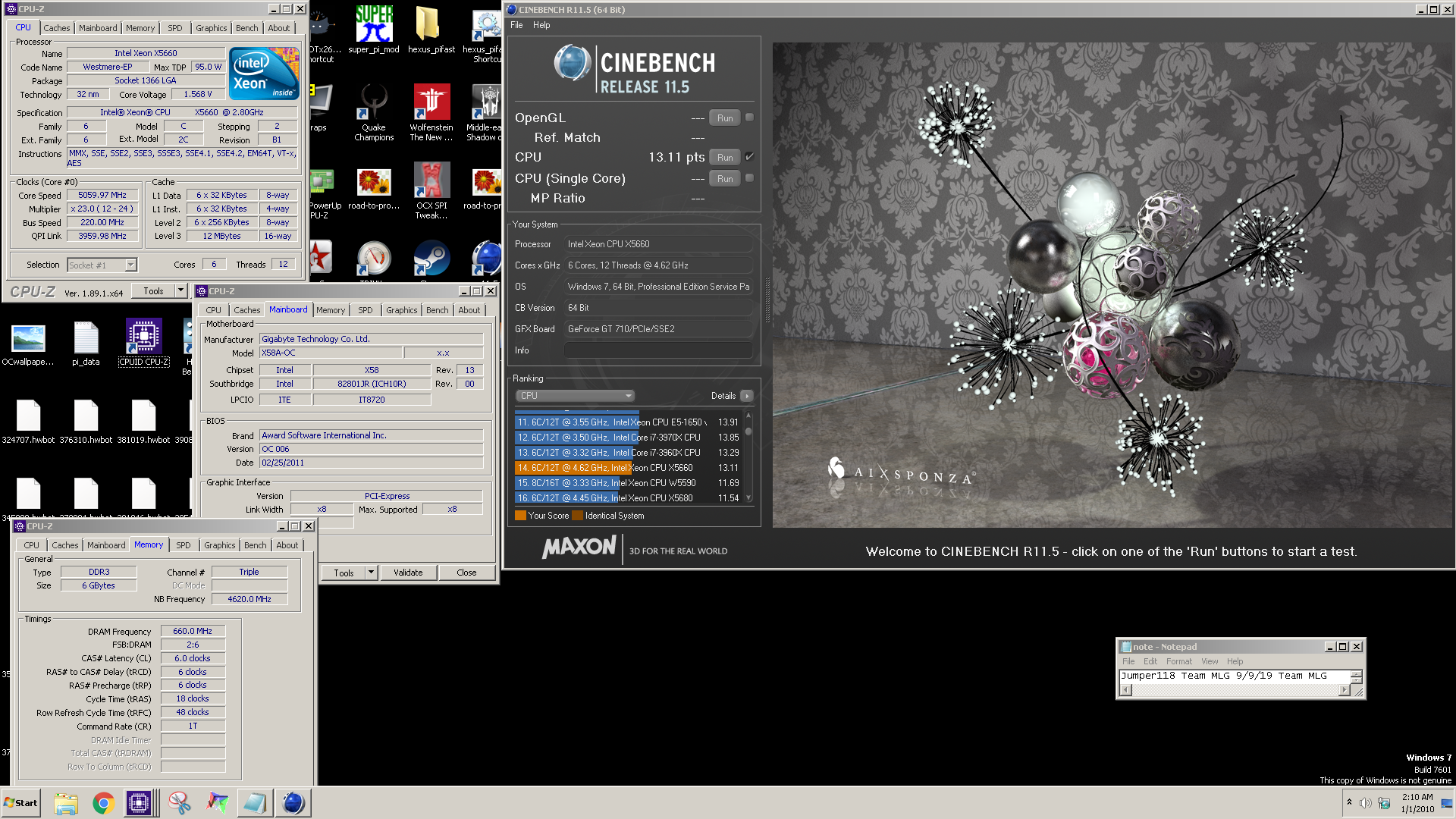Viewport: 1456px width, 819px height.
Task: Open Cinebench File menu
Action: (x=516, y=25)
